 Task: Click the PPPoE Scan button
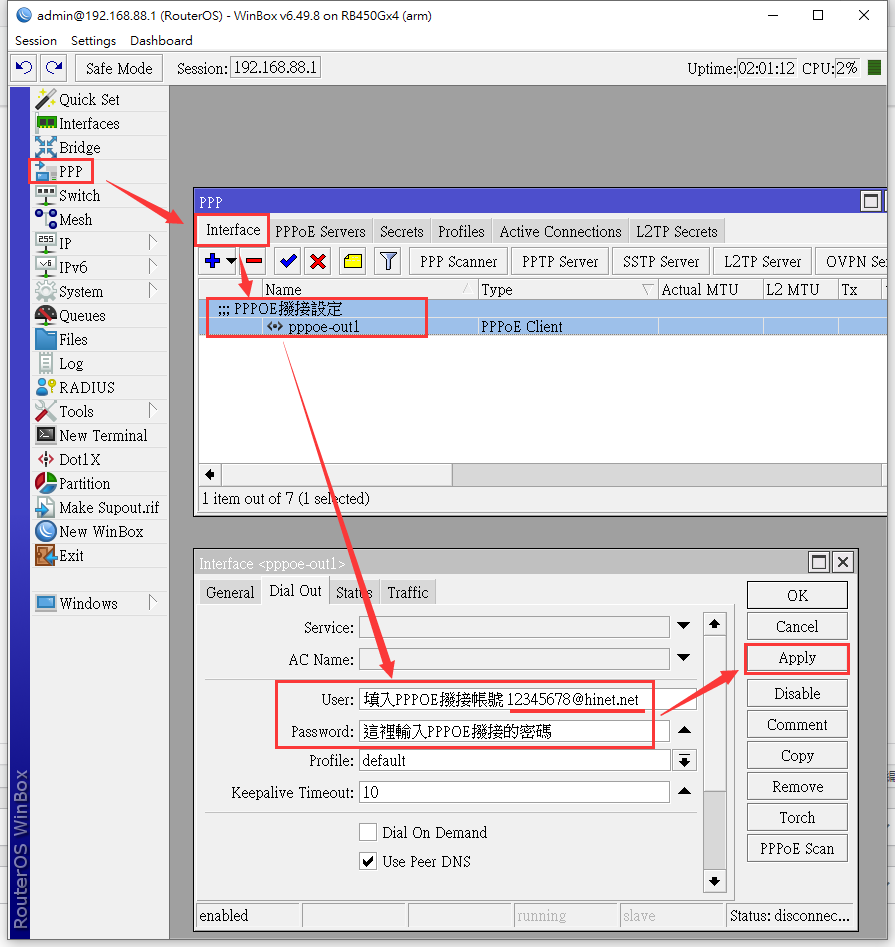[x=797, y=849]
